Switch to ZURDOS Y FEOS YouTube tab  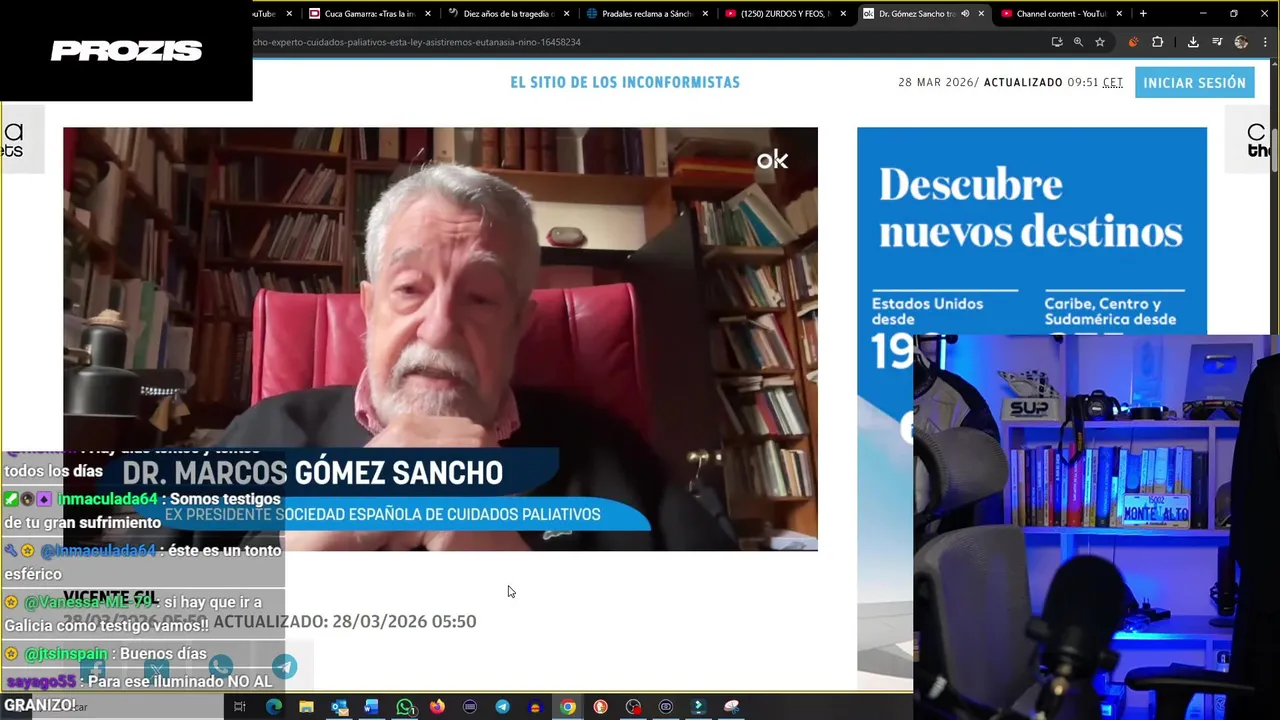[785, 14]
